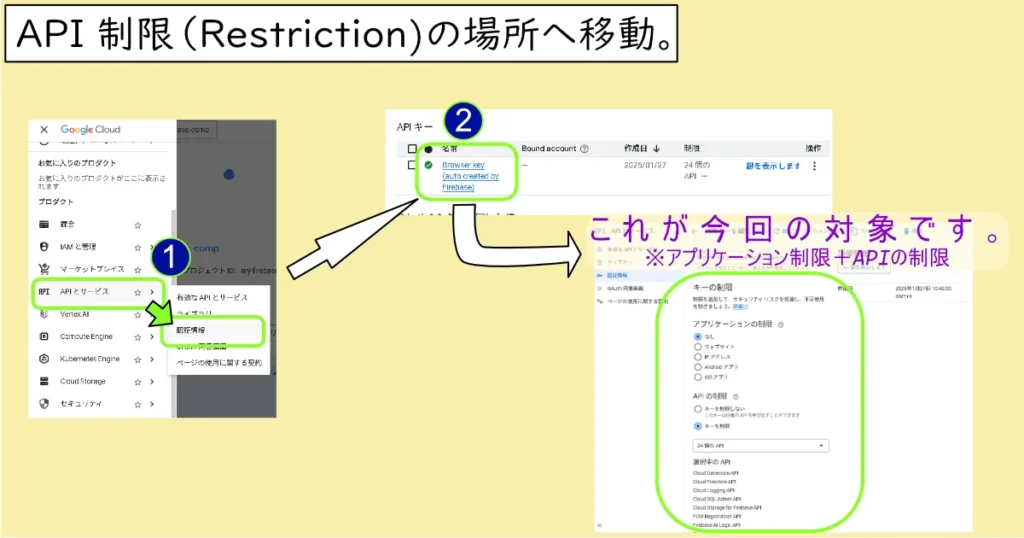Click Cloud Logging API in selected list
This screenshot has width=1024, height=538.
click(713, 490)
